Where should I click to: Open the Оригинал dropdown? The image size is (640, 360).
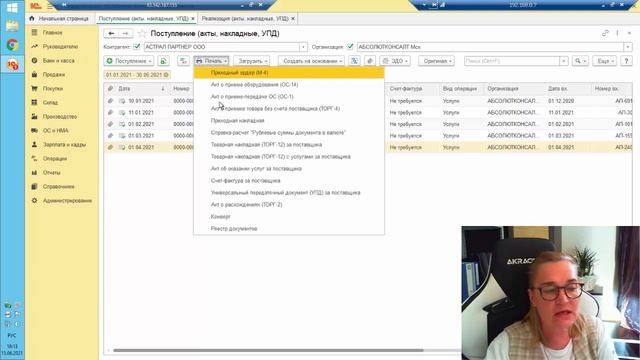(436, 61)
